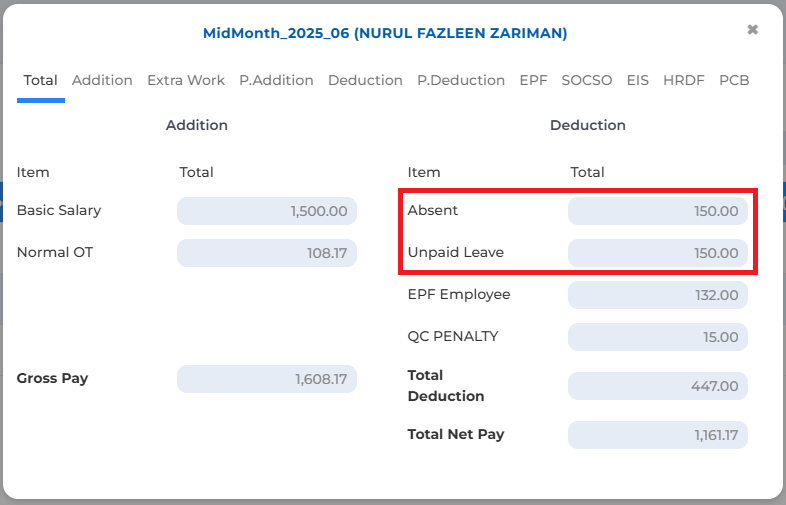View the EPF tab

pos(533,80)
